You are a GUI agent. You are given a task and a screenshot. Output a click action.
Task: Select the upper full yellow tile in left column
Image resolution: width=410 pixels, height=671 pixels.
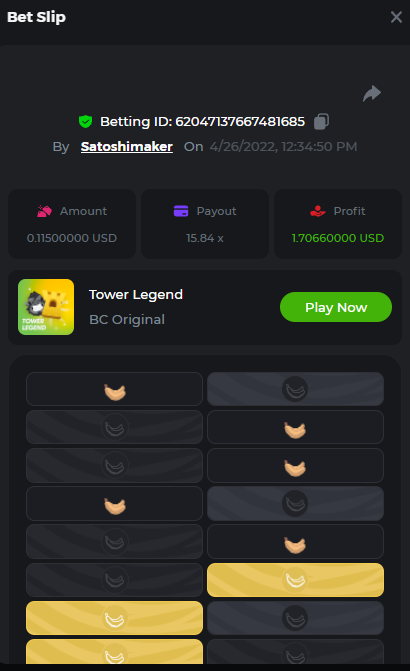pyautogui.click(x=114, y=618)
